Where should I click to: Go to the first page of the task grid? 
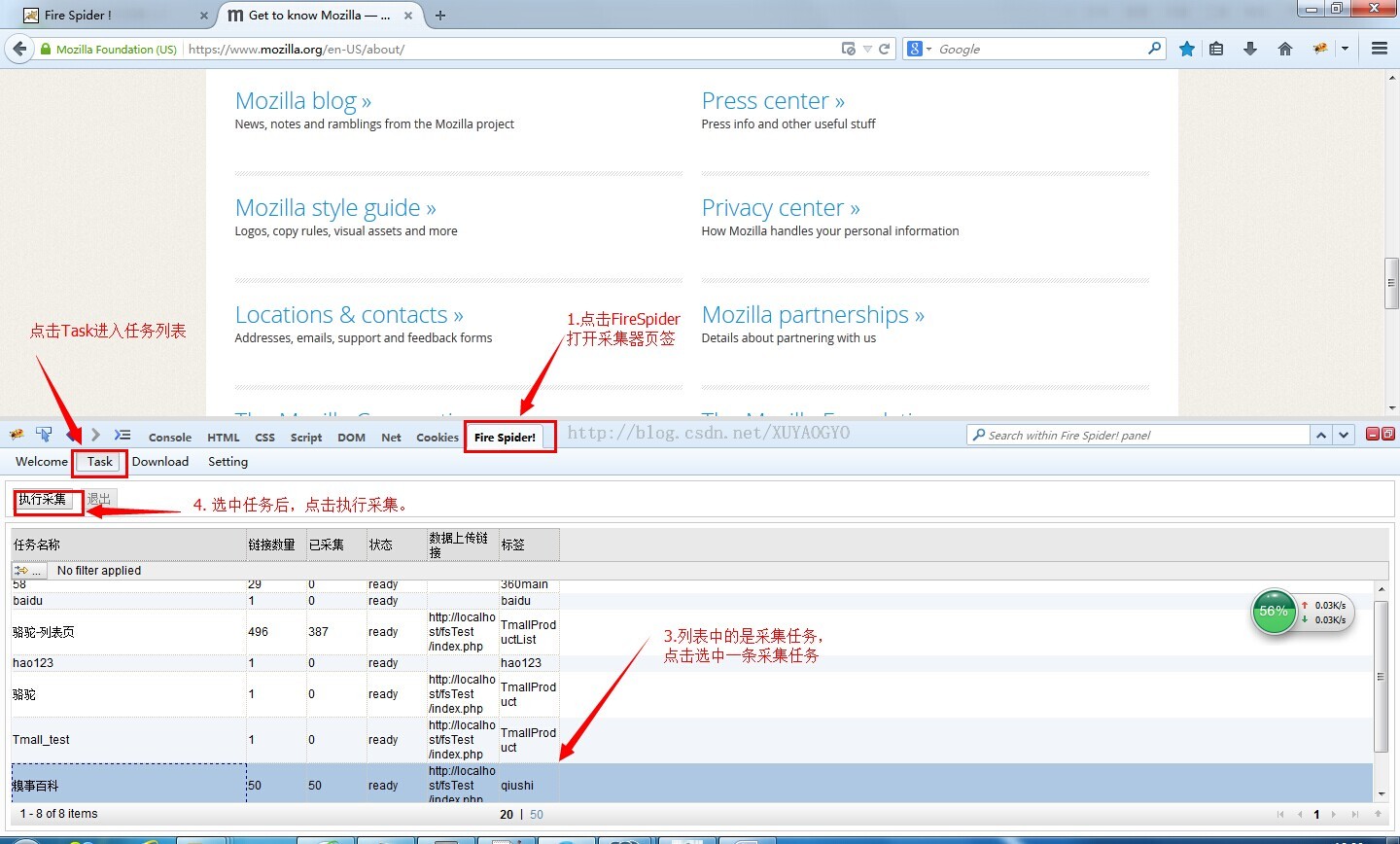click(1280, 815)
